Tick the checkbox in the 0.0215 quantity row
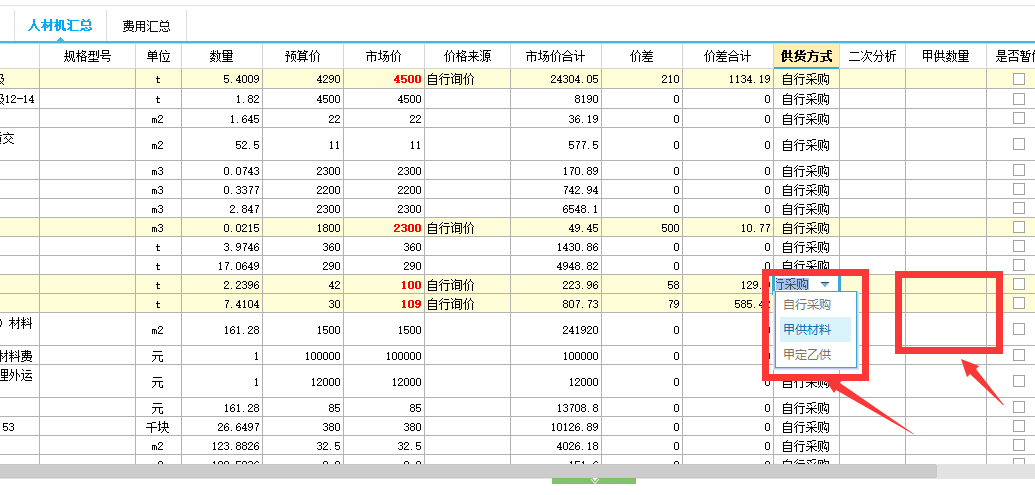Viewport: 1035px width, 495px height. coord(1018,228)
